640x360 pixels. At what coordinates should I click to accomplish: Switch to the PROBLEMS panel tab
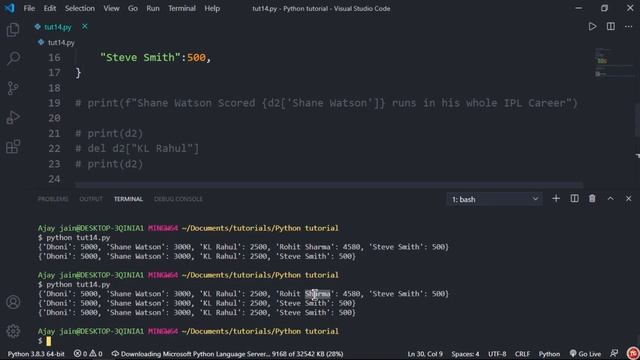(53, 199)
